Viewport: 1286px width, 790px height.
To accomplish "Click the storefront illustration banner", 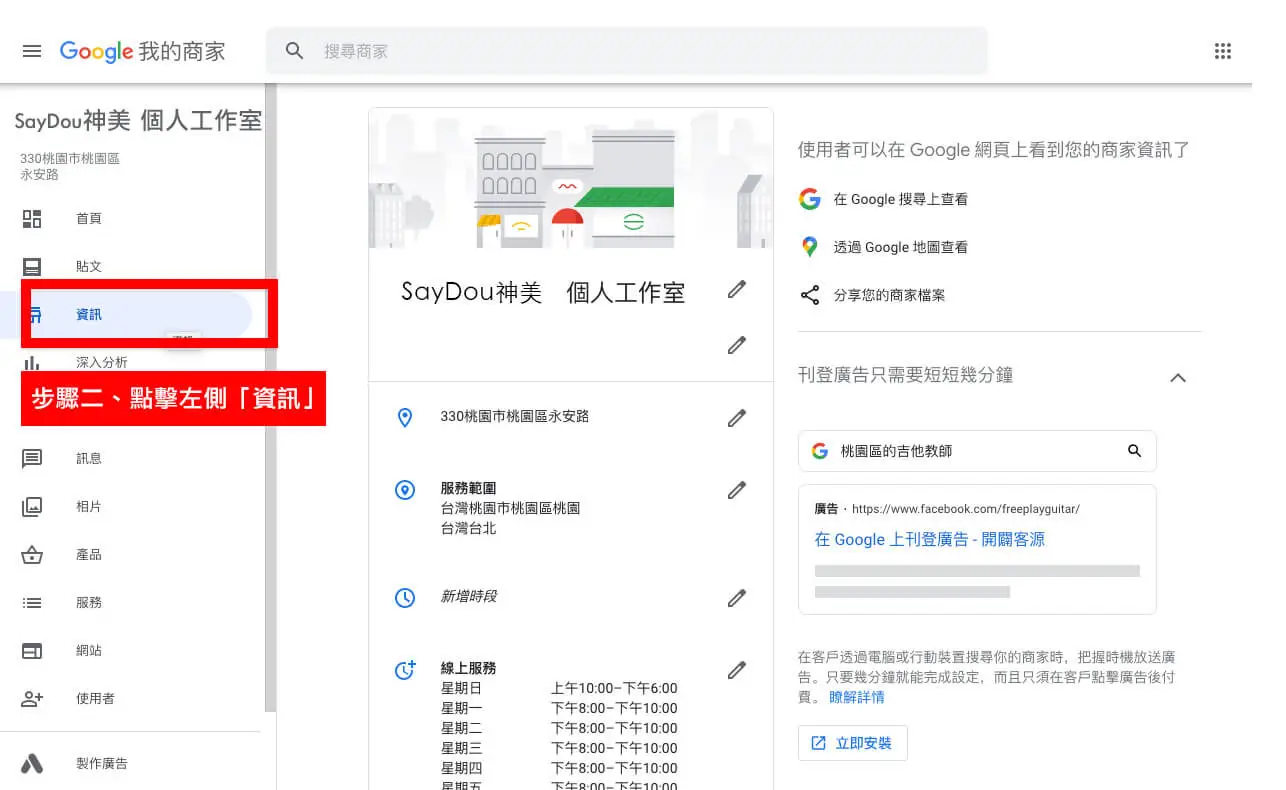I will pos(571,178).
